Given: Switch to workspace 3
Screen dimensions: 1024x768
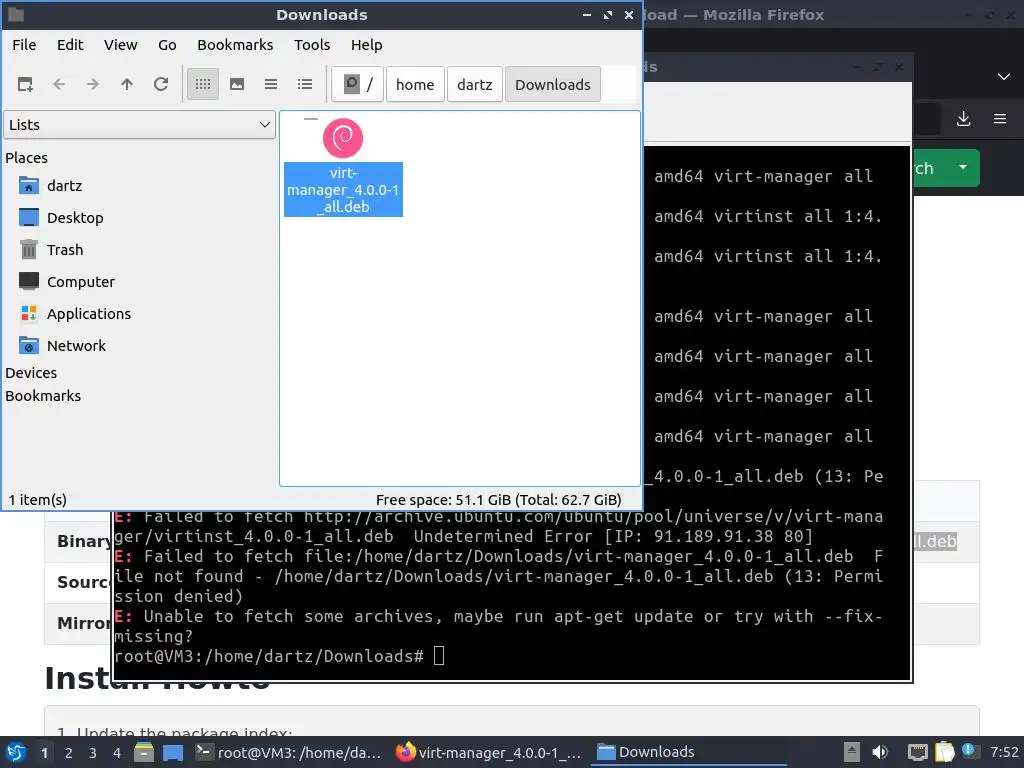Looking at the screenshot, I should [93, 752].
